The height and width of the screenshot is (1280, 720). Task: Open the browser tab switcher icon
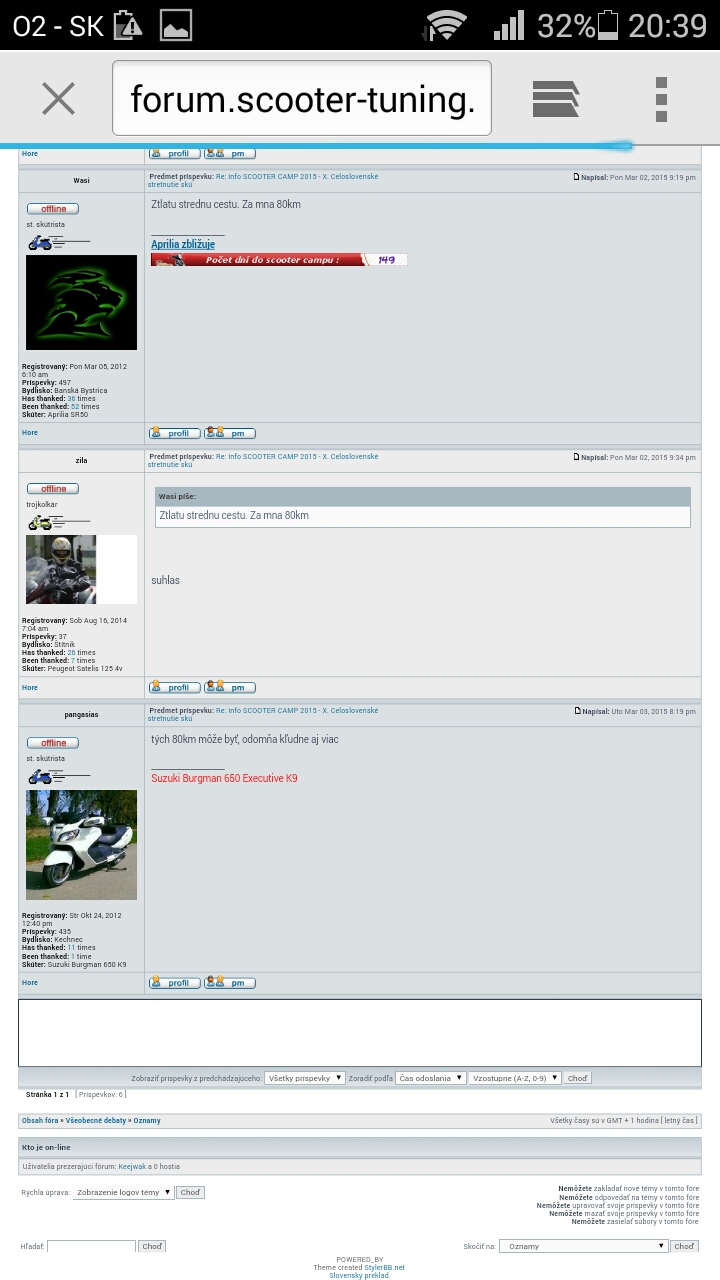(x=556, y=98)
